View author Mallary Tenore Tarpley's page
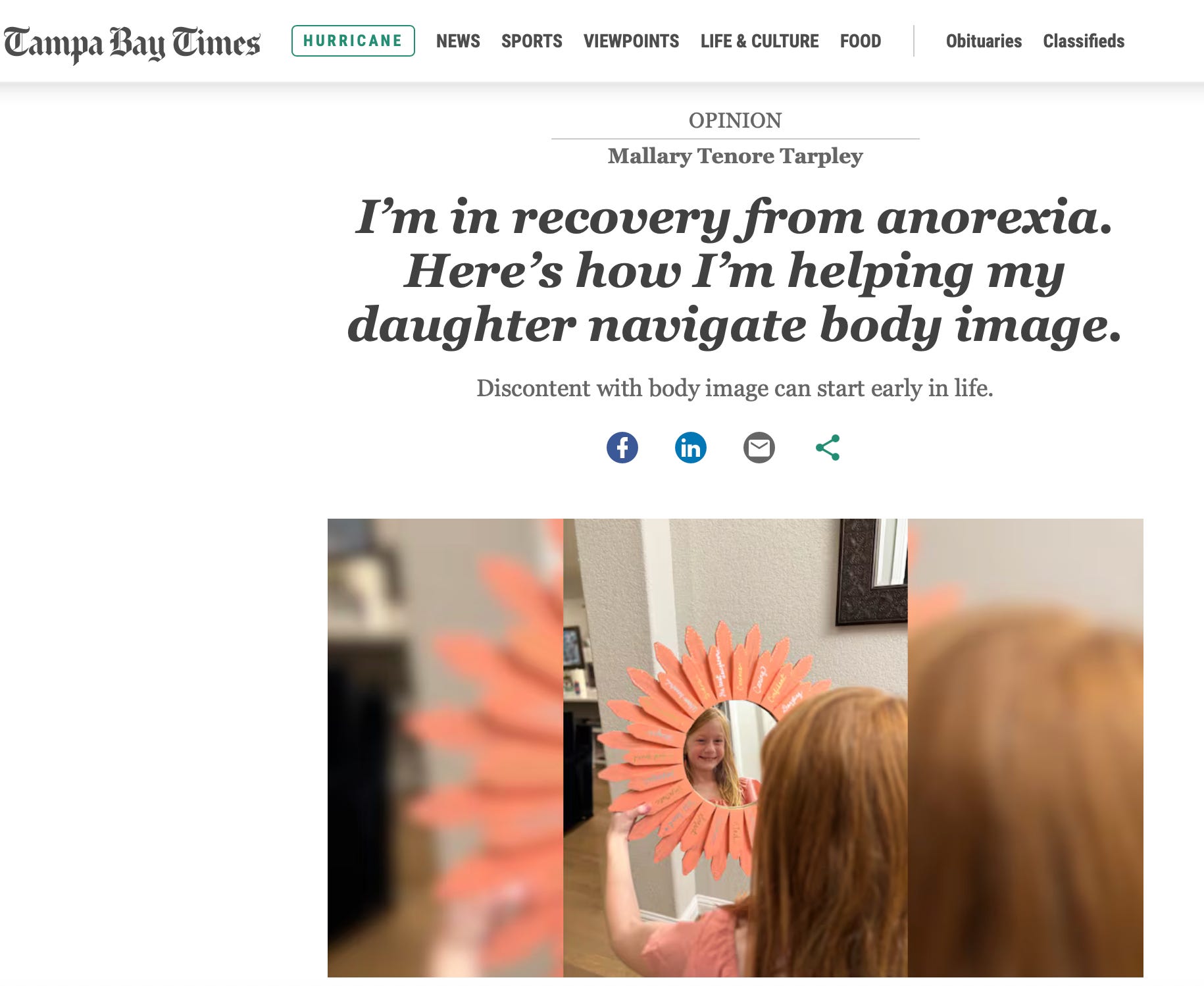Viewport: 1204px width, 986px height. click(735, 156)
